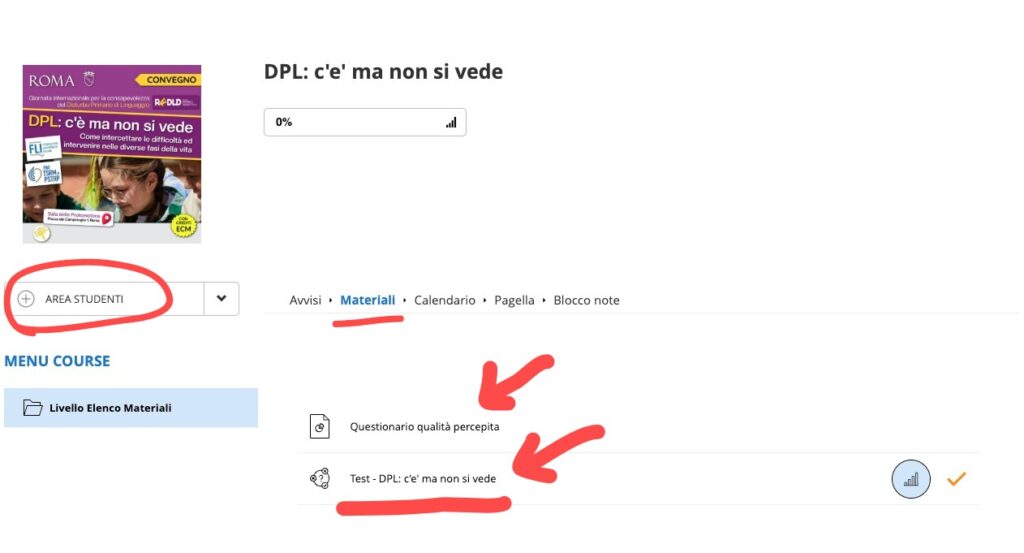
Task: Select the Materiali tab
Action: [x=368, y=300]
